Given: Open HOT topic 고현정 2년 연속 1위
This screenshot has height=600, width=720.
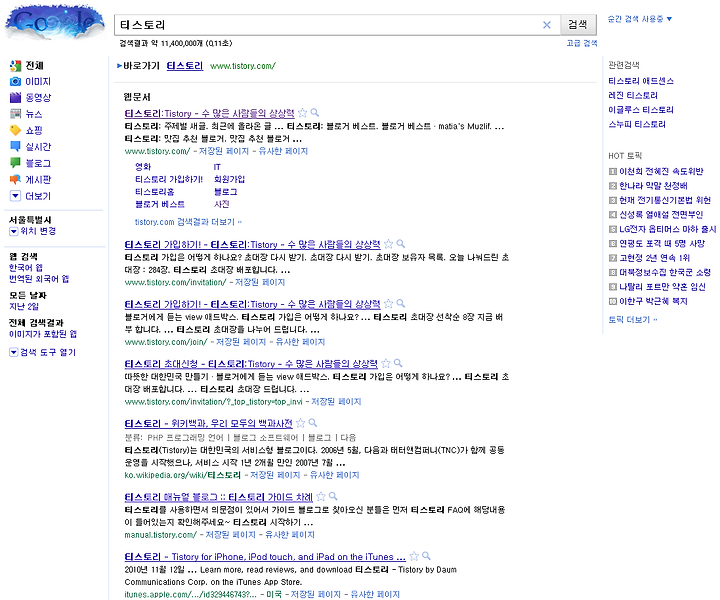Looking at the screenshot, I should pos(654,258).
